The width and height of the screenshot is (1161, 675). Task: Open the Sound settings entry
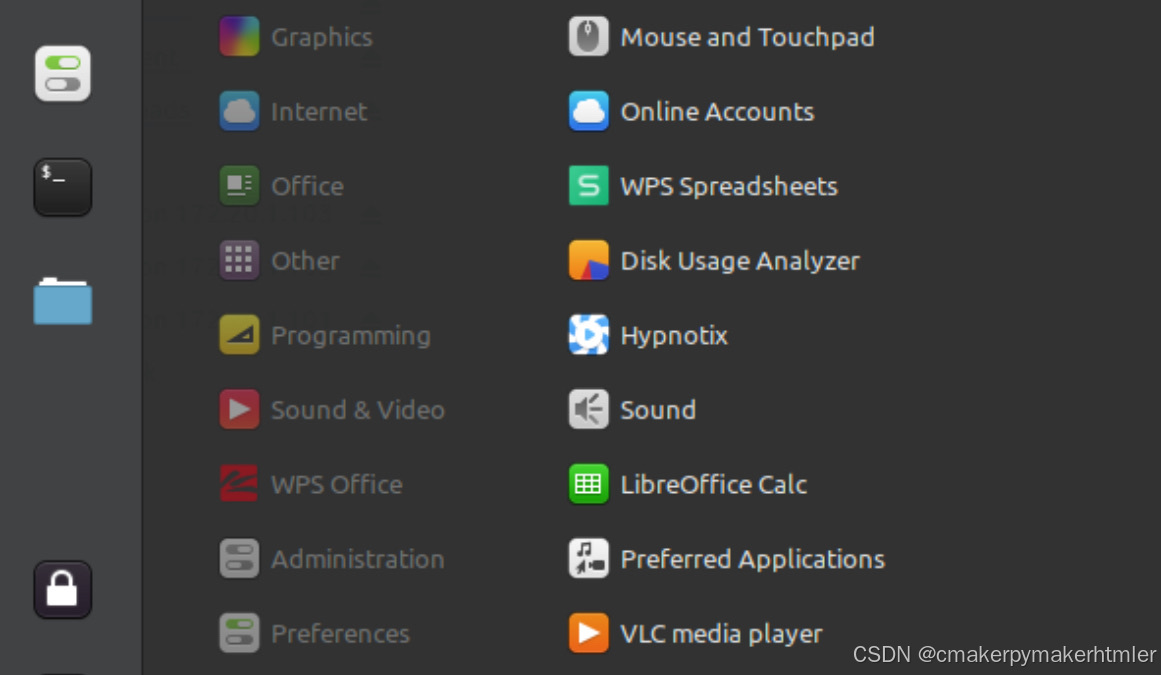pos(658,410)
